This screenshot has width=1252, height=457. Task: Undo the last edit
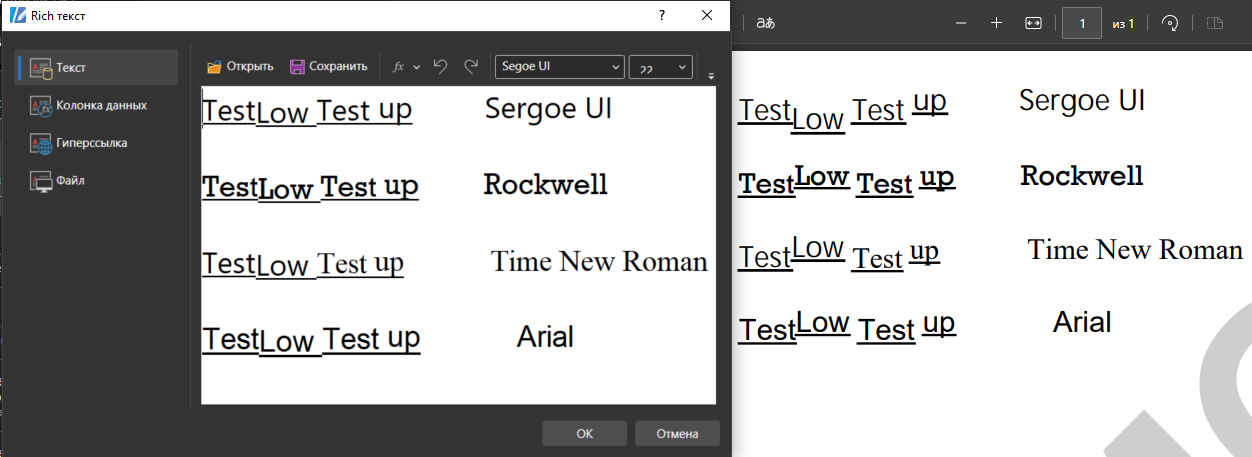coord(440,66)
